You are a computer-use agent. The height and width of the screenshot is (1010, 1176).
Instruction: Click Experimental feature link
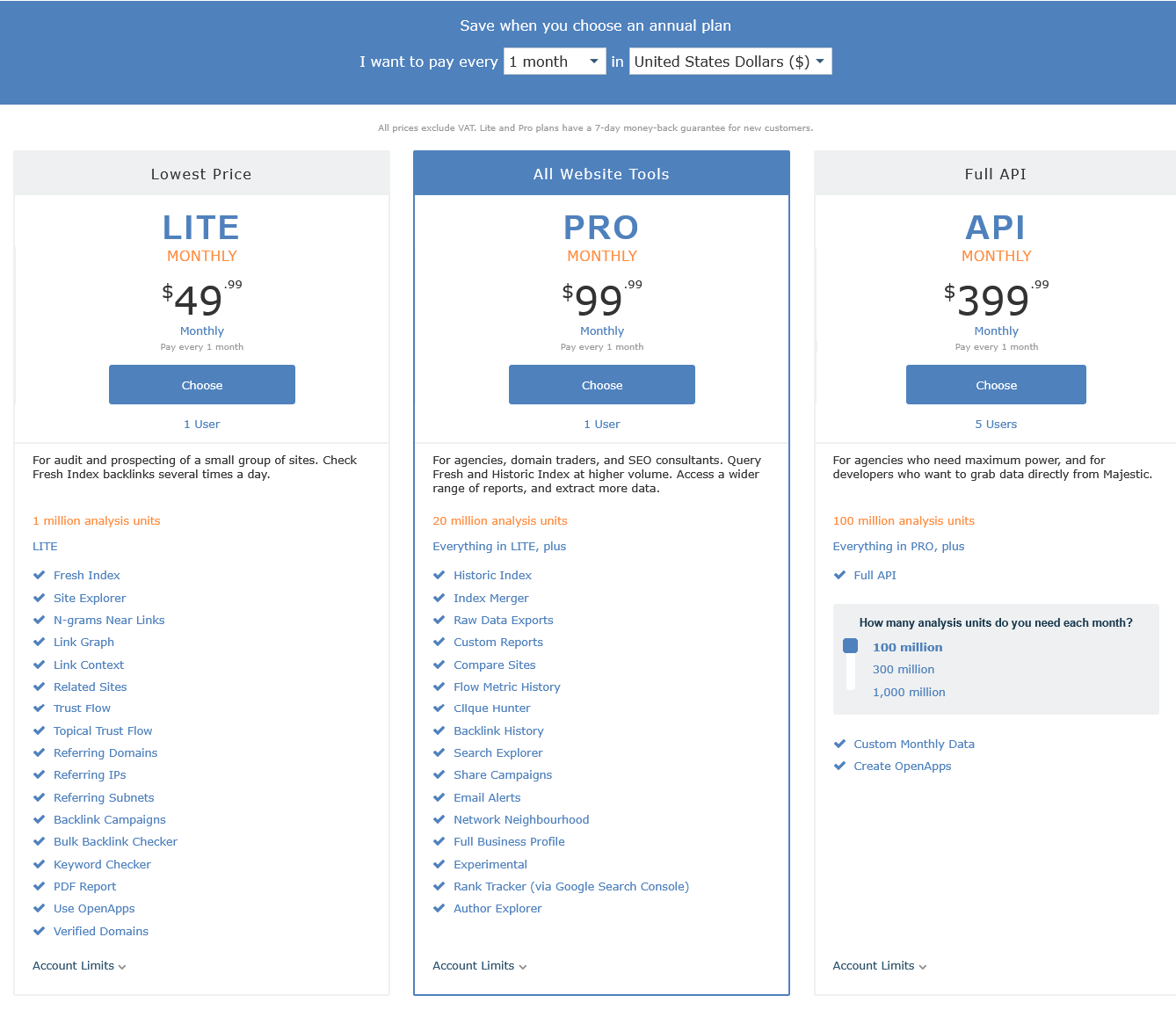[490, 864]
